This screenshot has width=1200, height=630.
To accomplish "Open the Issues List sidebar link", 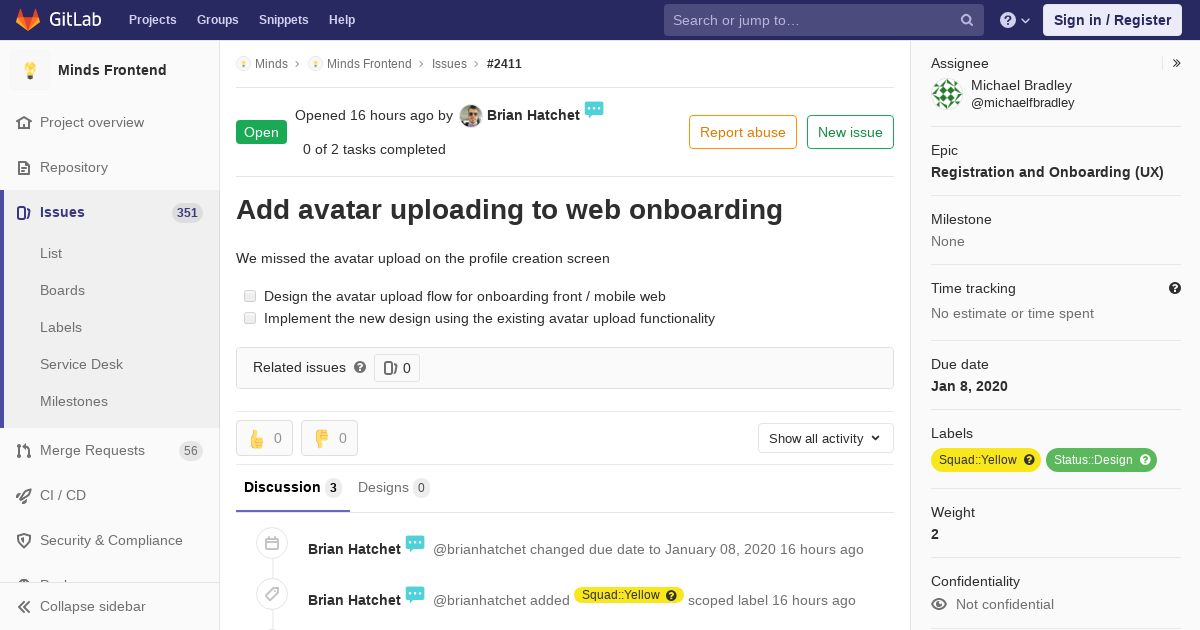I will 51,253.
